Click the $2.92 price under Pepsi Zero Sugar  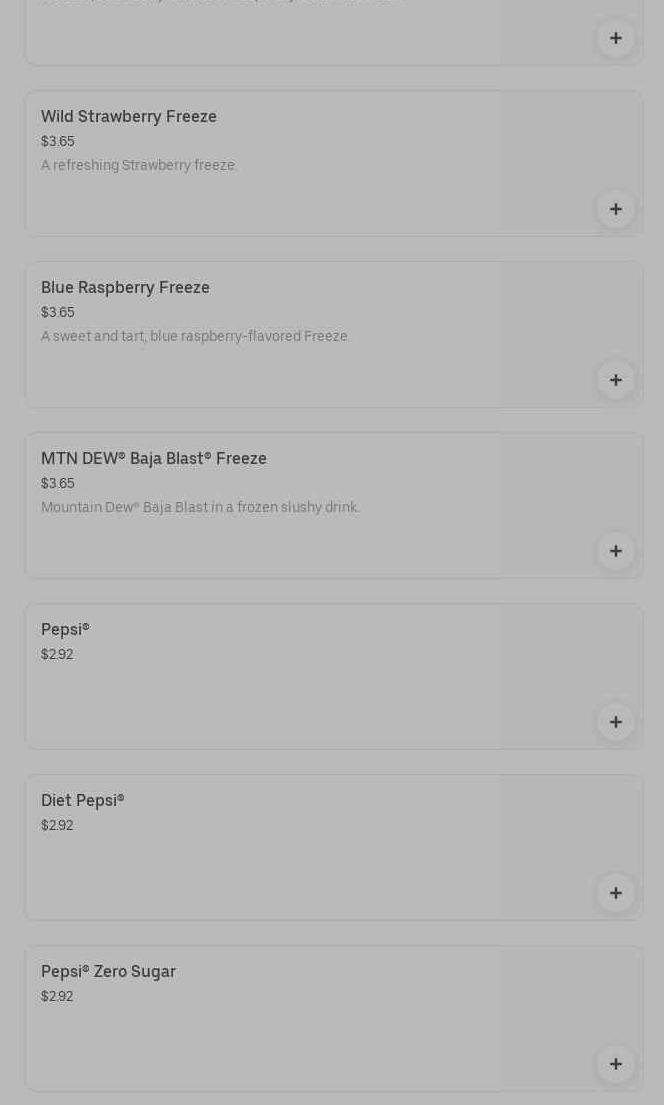coord(57,997)
